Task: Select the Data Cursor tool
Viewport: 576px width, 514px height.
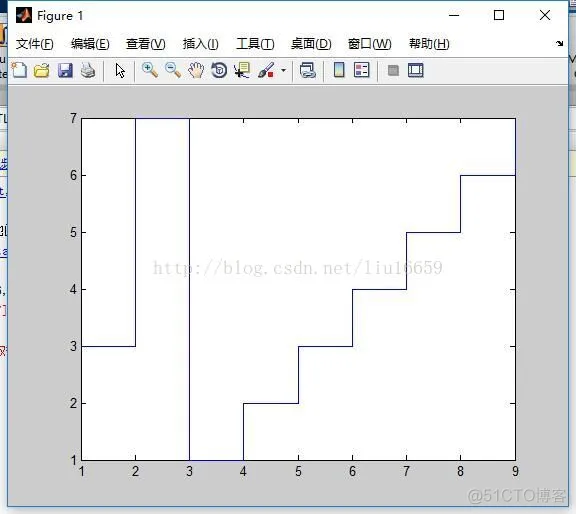Action: point(242,70)
